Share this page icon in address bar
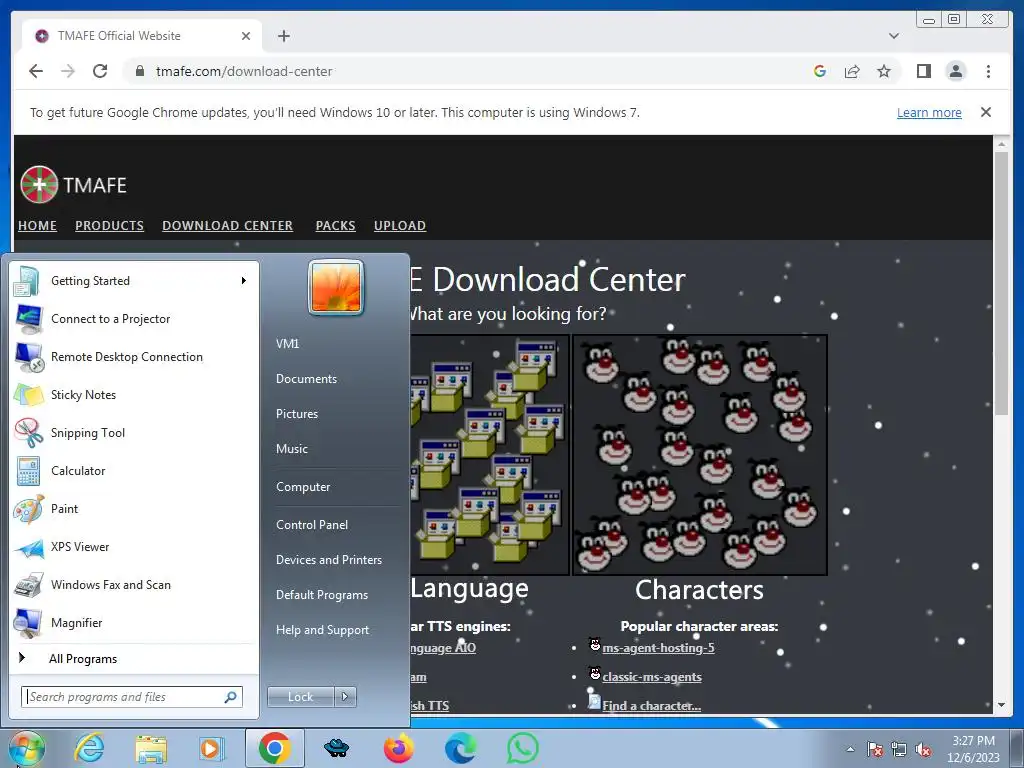 [x=852, y=71]
